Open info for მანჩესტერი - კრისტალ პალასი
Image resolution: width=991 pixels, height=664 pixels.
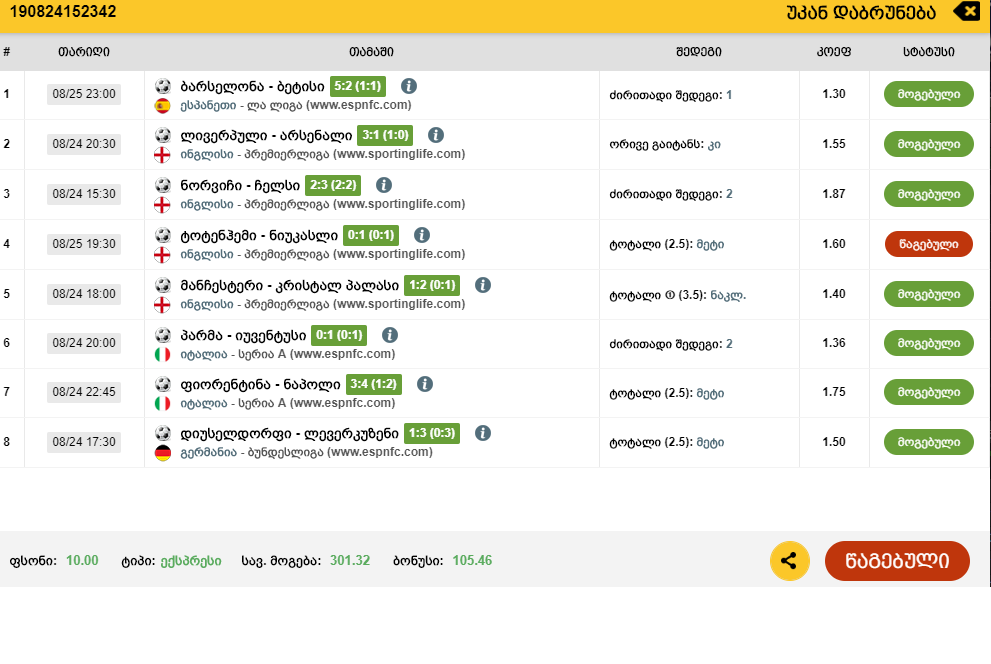pyautogui.click(x=483, y=285)
